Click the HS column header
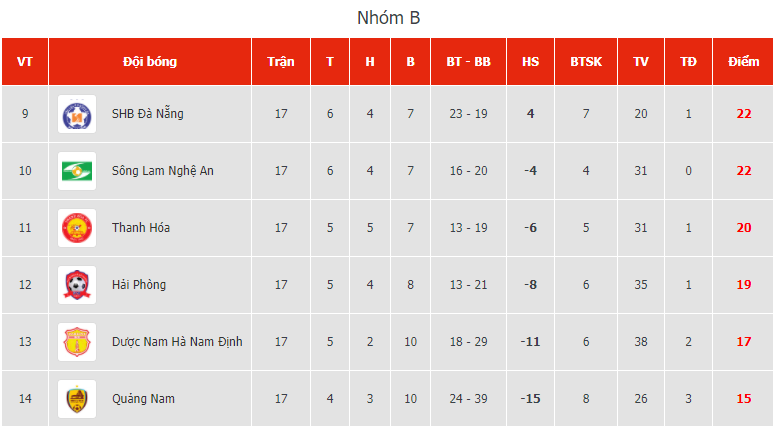The height and width of the screenshot is (426, 773). (x=530, y=62)
